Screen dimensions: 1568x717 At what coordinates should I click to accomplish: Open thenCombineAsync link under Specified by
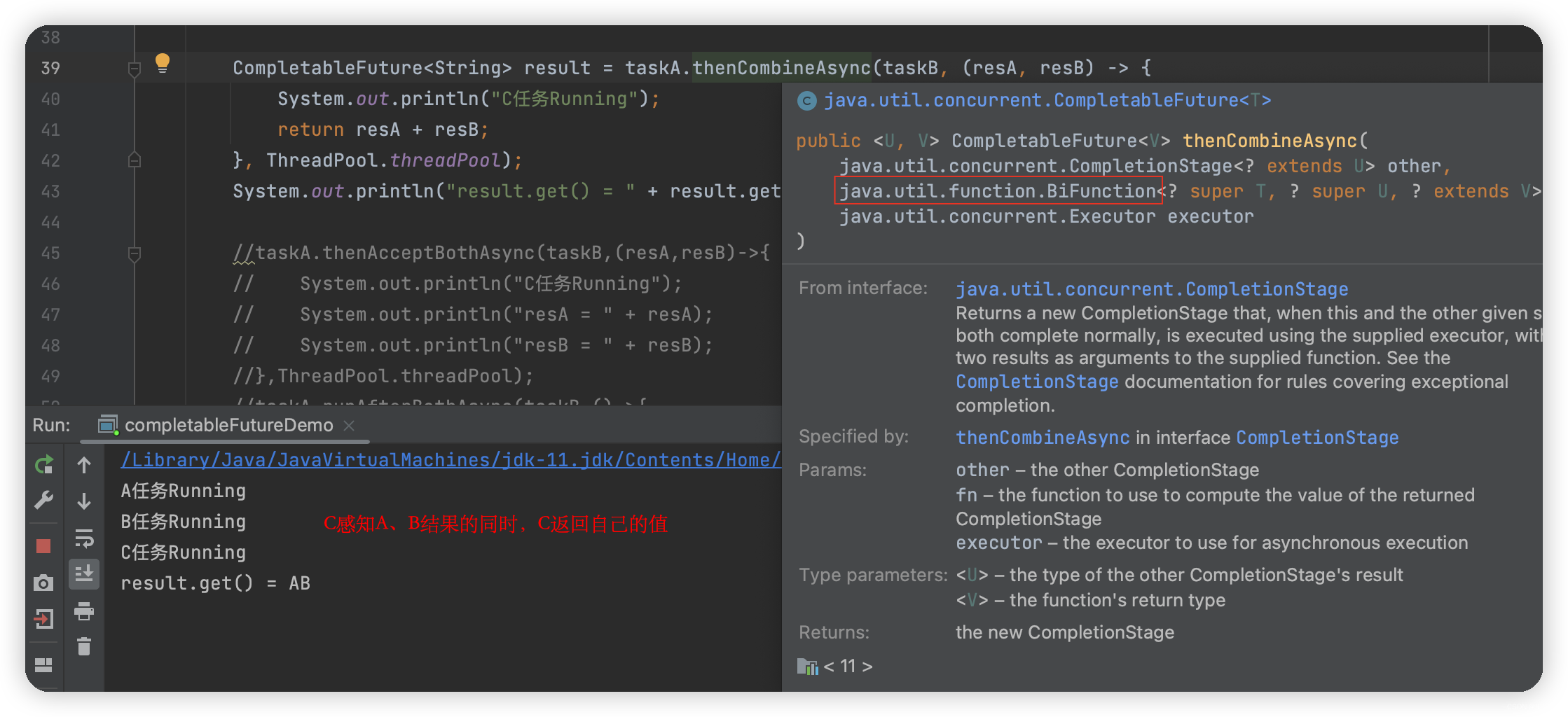pyautogui.click(x=1043, y=438)
